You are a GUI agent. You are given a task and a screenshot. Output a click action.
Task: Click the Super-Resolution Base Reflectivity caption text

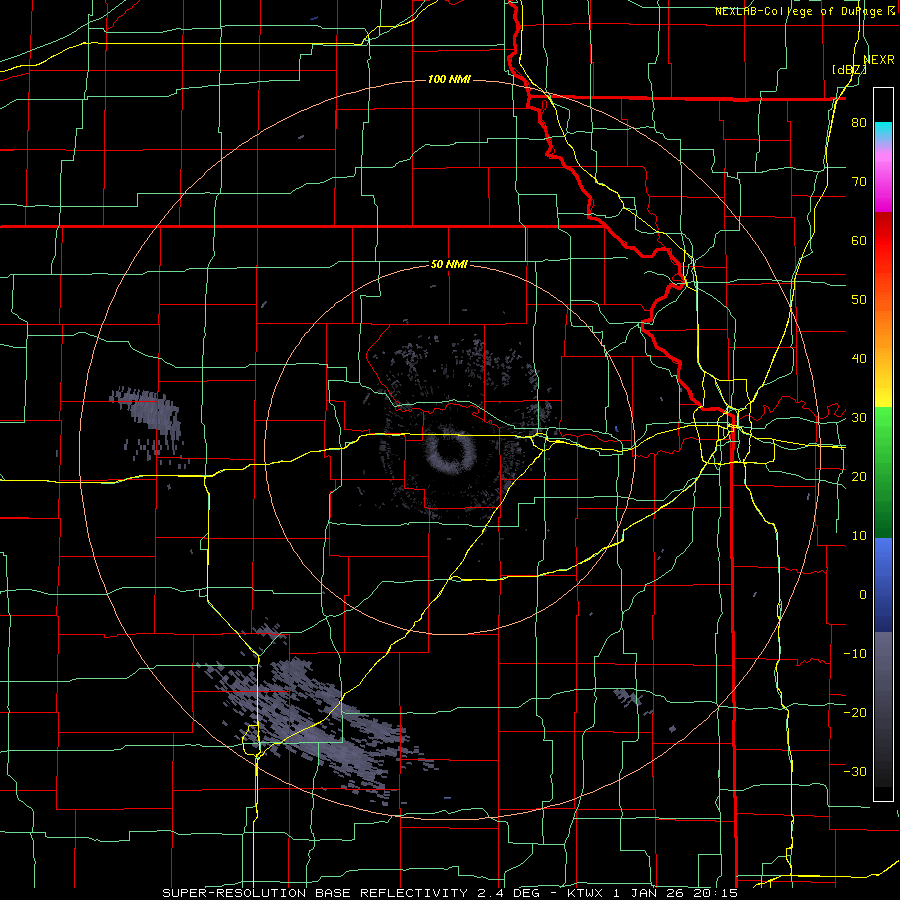click(449, 893)
